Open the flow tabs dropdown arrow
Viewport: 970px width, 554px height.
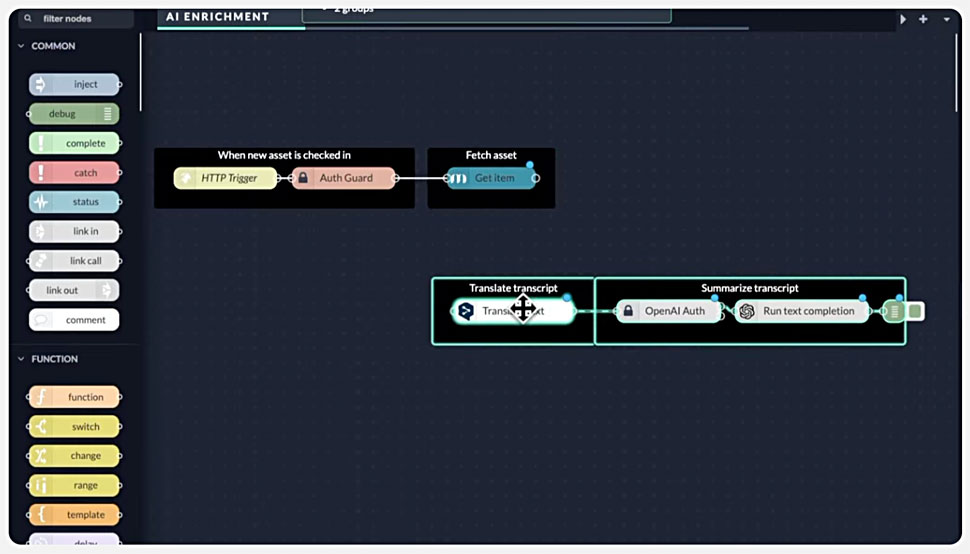(946, 19)
